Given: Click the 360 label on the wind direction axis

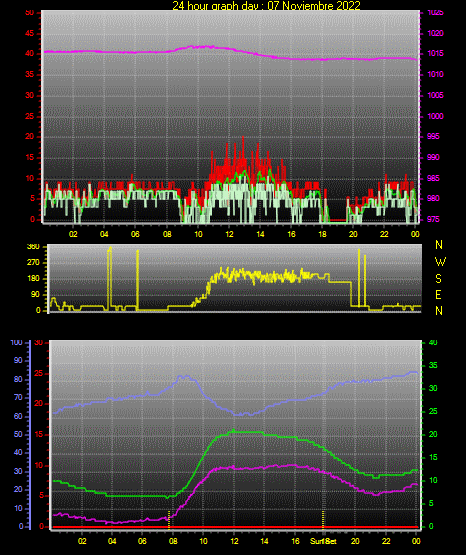Looking at the screenshot, I should pyautogui.click(x=33, y=247).
